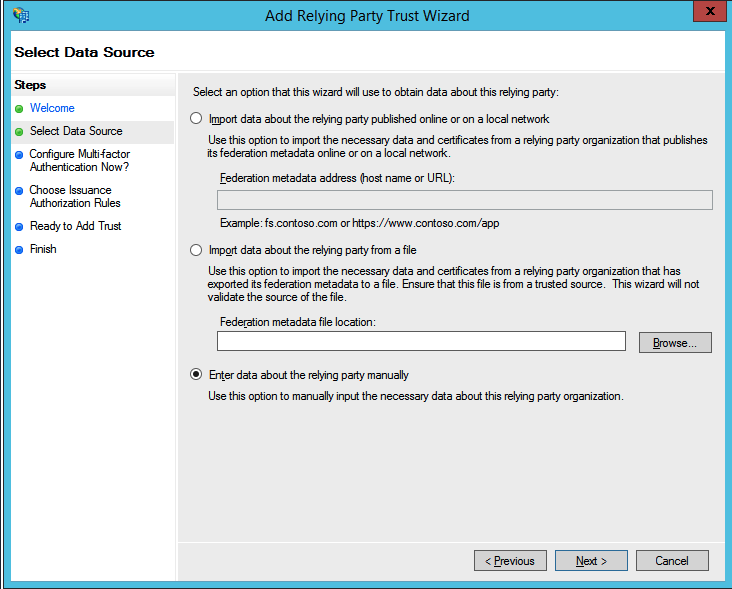Go back with the < Previous button
This screenshot has width=732, height=589.
[x=510, y=561]
